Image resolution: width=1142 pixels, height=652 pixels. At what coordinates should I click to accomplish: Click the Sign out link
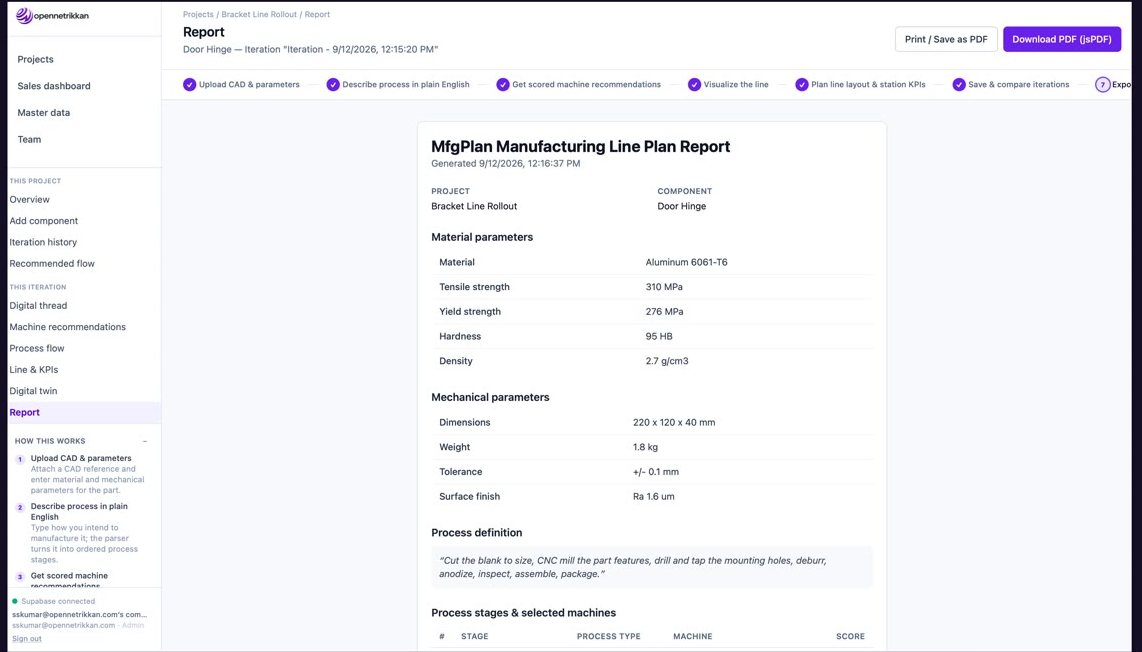point(27,639)
